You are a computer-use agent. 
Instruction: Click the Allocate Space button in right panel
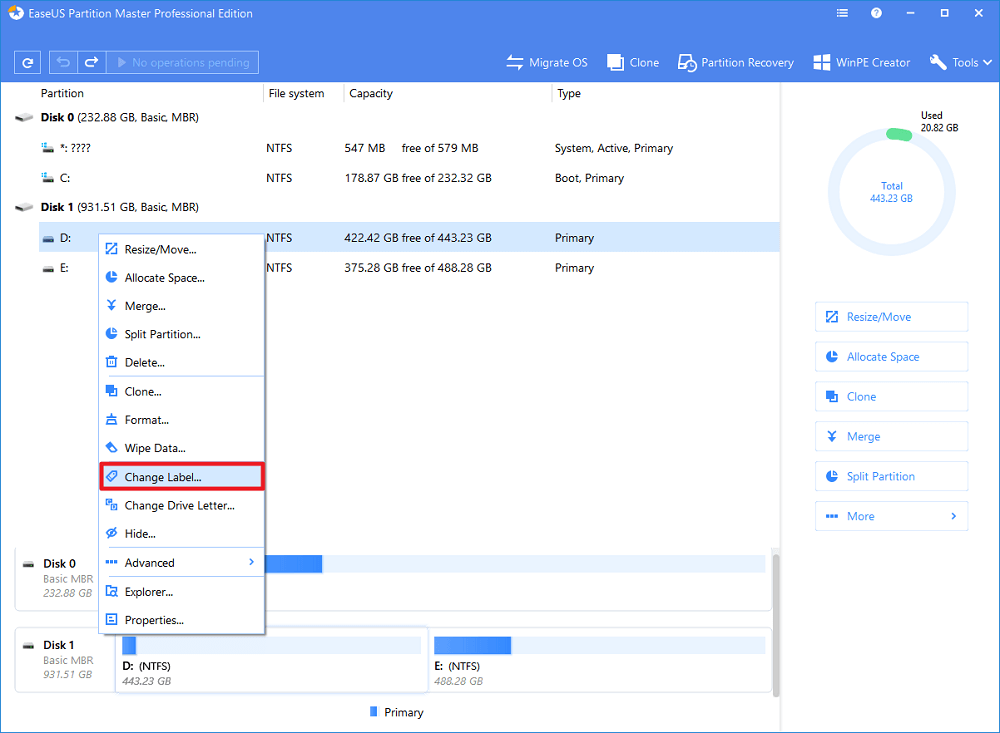(x=891, y=357)
